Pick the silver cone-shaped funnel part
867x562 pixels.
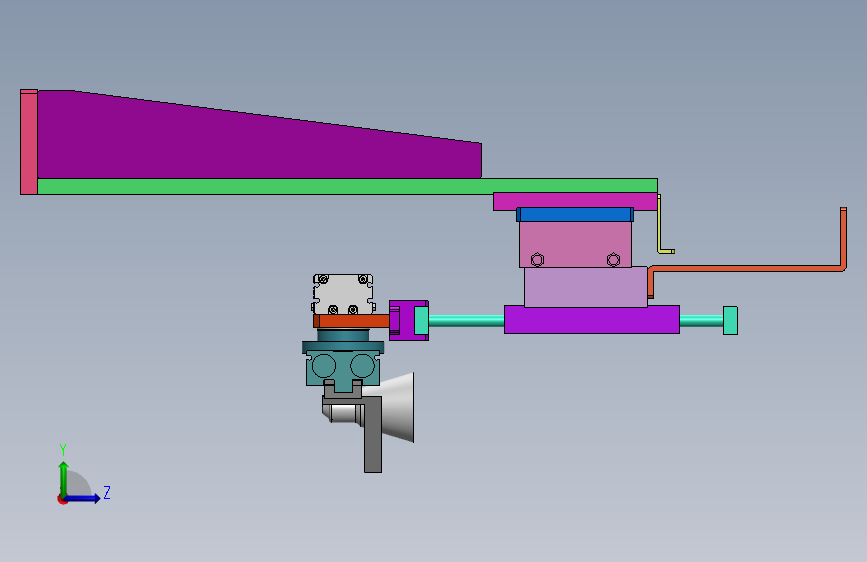click(398, 408)
